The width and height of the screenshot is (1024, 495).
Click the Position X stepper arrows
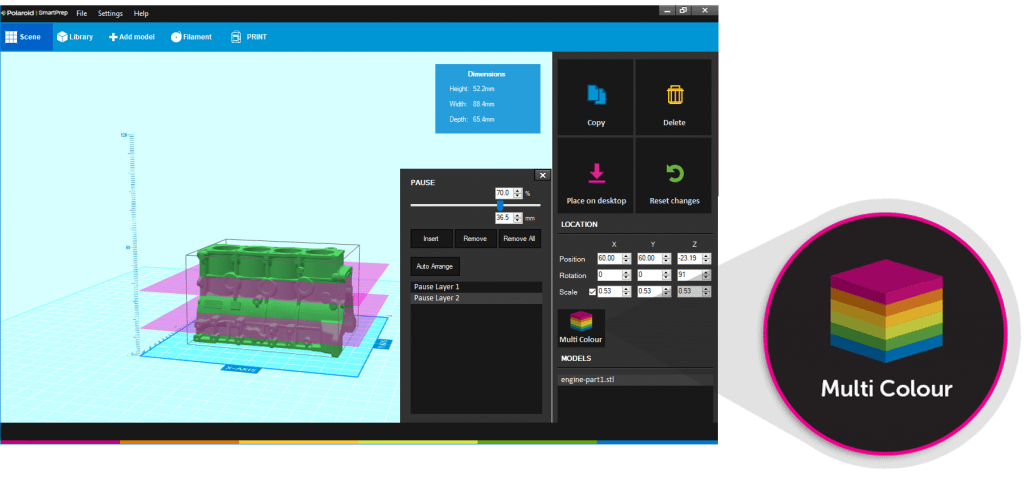click(627, 259)
